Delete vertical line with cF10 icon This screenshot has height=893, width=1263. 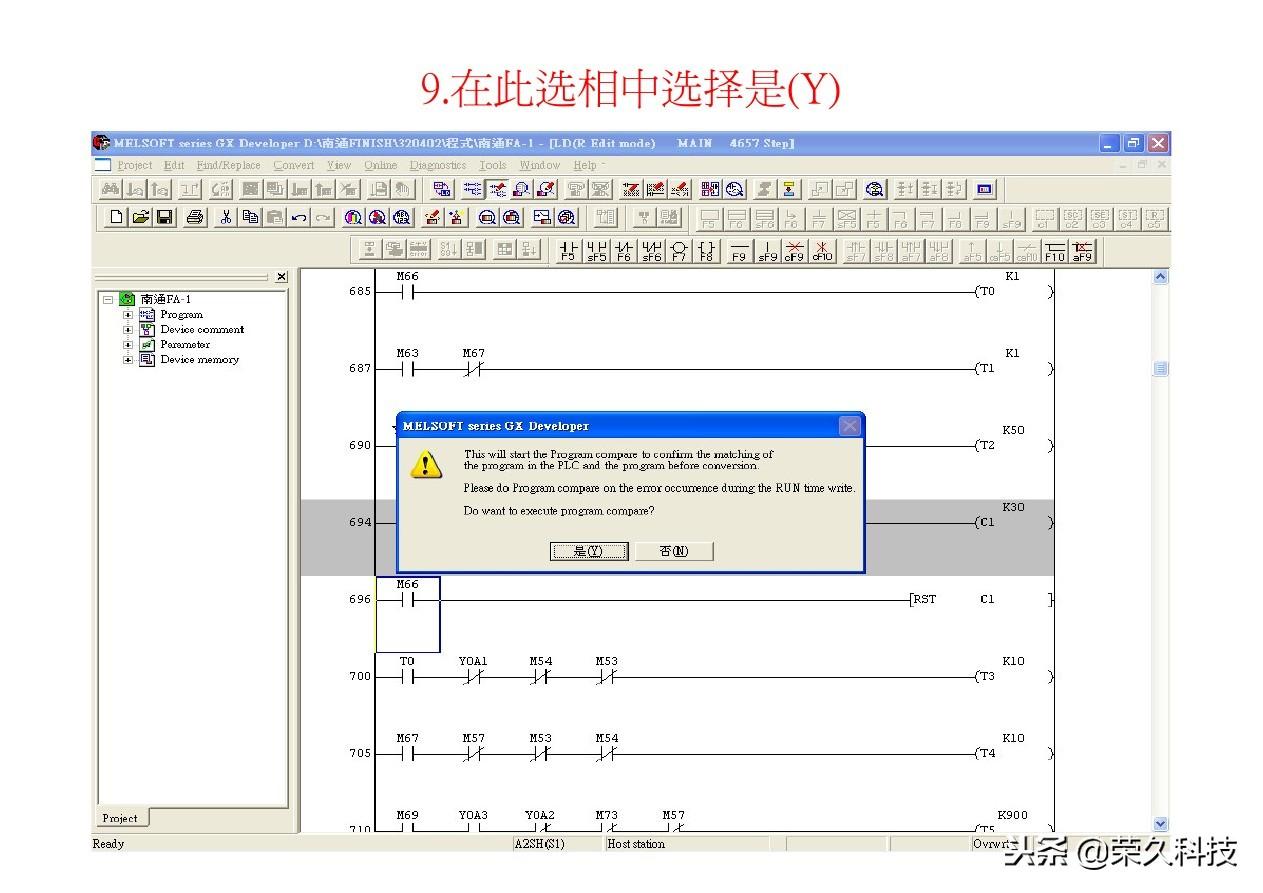coord(822,250)
